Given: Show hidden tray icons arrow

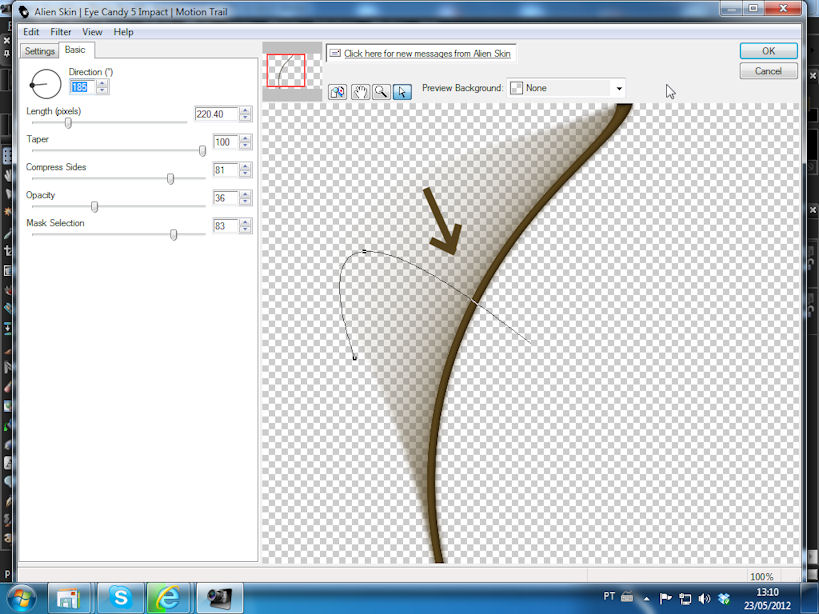Looking at the screenshot, I should tap(647, 599).
